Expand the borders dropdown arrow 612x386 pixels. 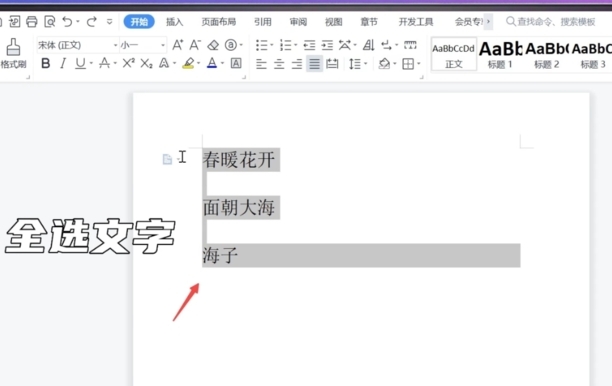tap(419, 63)
